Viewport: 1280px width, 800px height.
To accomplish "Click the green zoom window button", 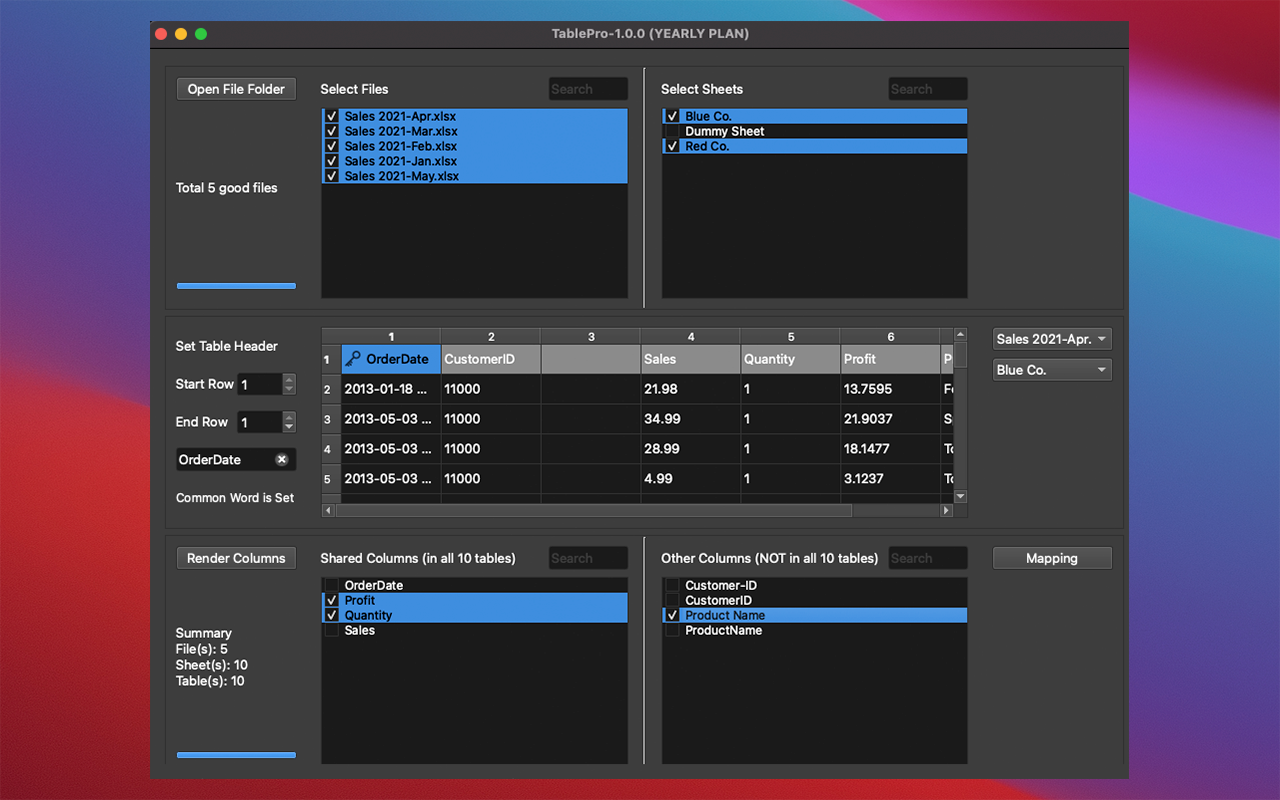I will [200, 34].
